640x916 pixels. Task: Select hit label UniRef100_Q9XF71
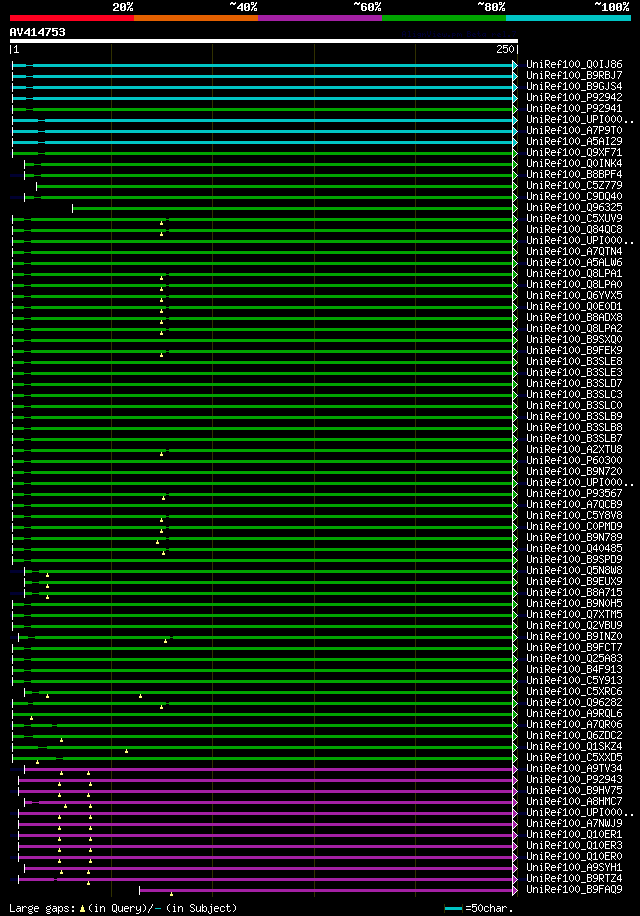574,152
